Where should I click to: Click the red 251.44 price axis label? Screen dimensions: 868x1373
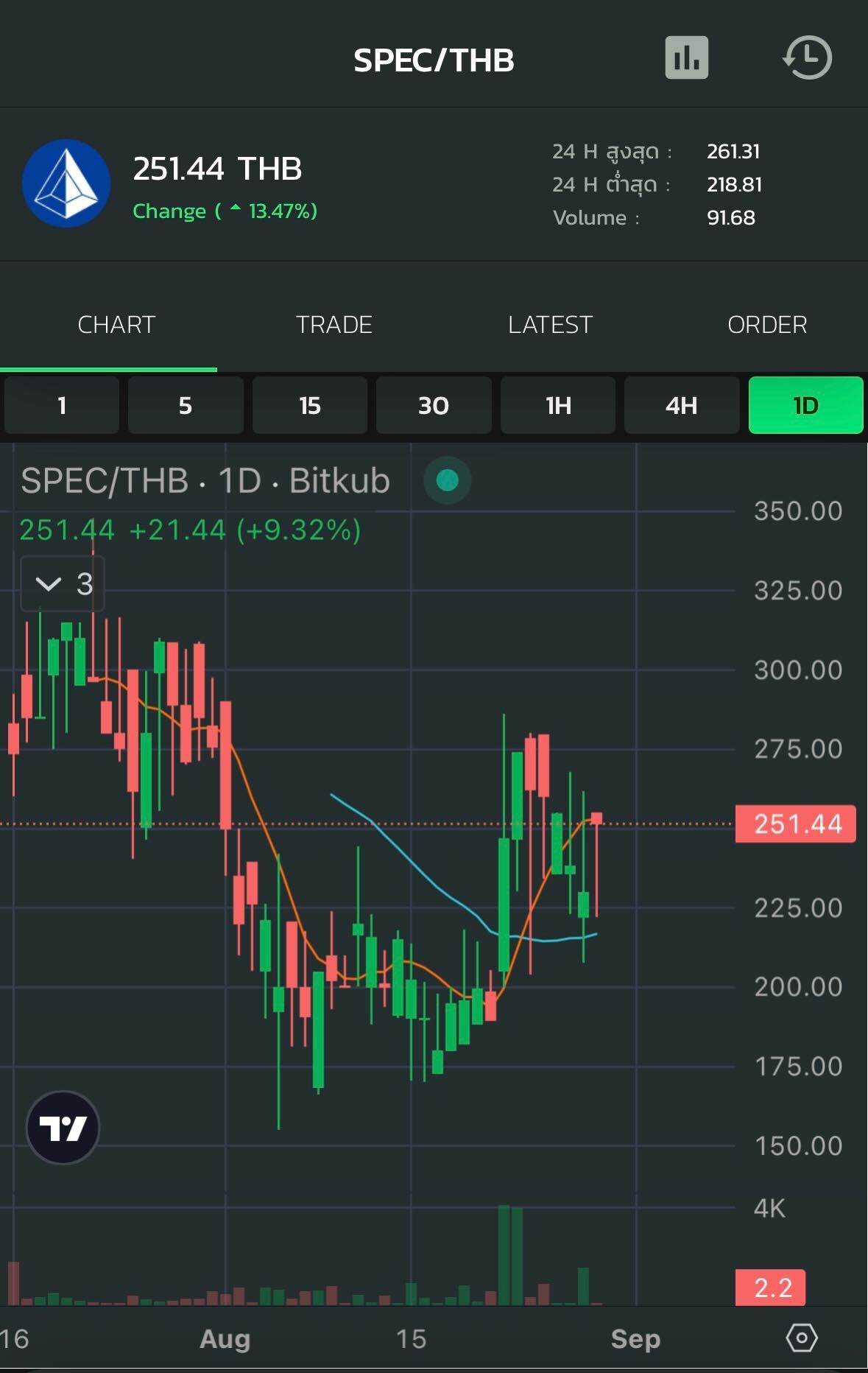[796, 824]
